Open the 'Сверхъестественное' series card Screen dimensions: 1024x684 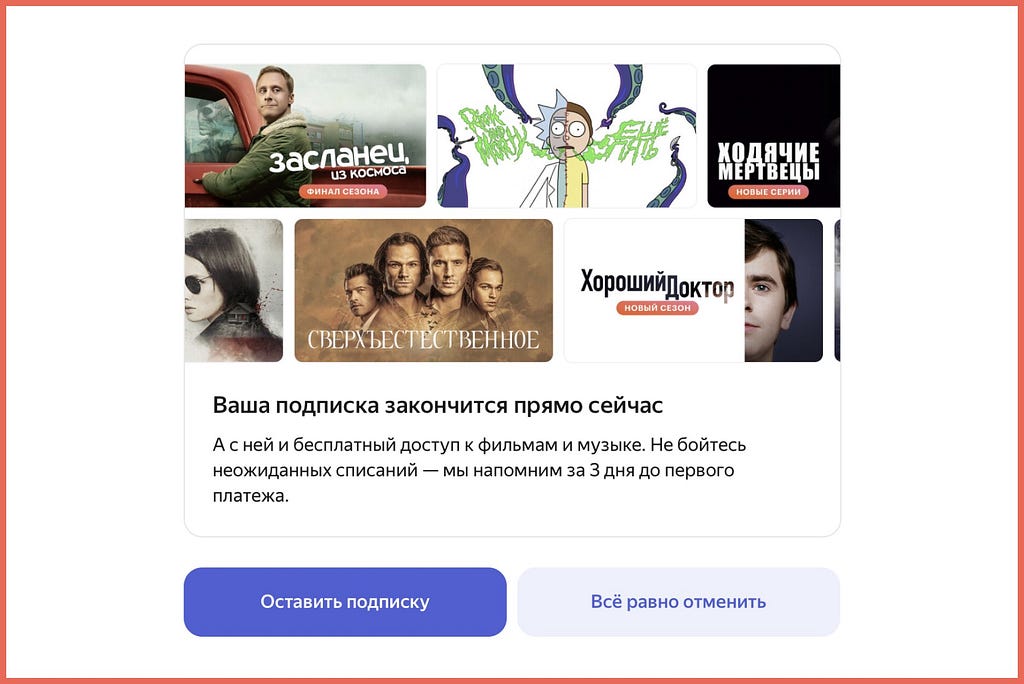pos(424,290)
